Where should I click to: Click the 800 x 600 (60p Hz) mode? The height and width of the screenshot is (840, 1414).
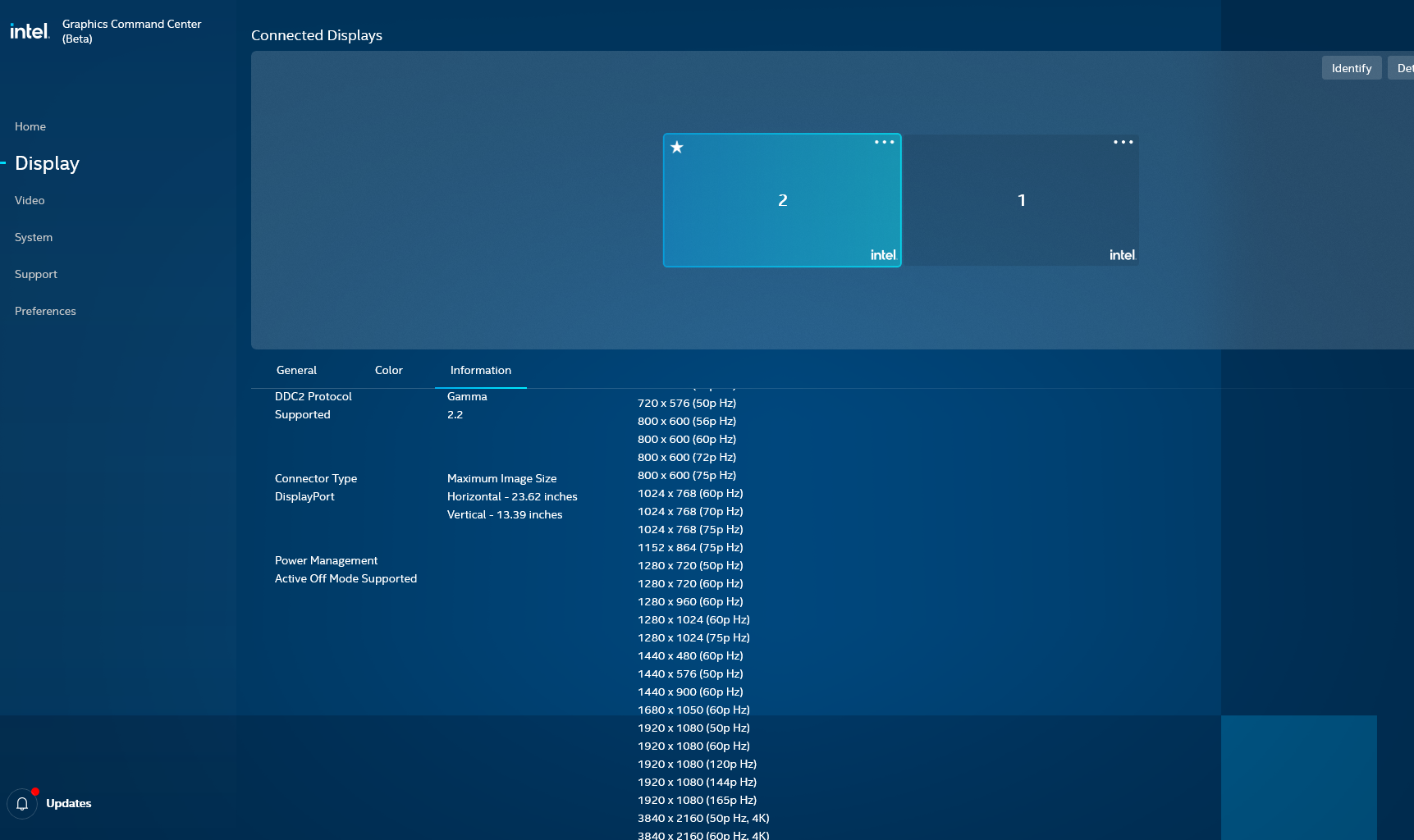pyautogui.click(x=687, y=439)
